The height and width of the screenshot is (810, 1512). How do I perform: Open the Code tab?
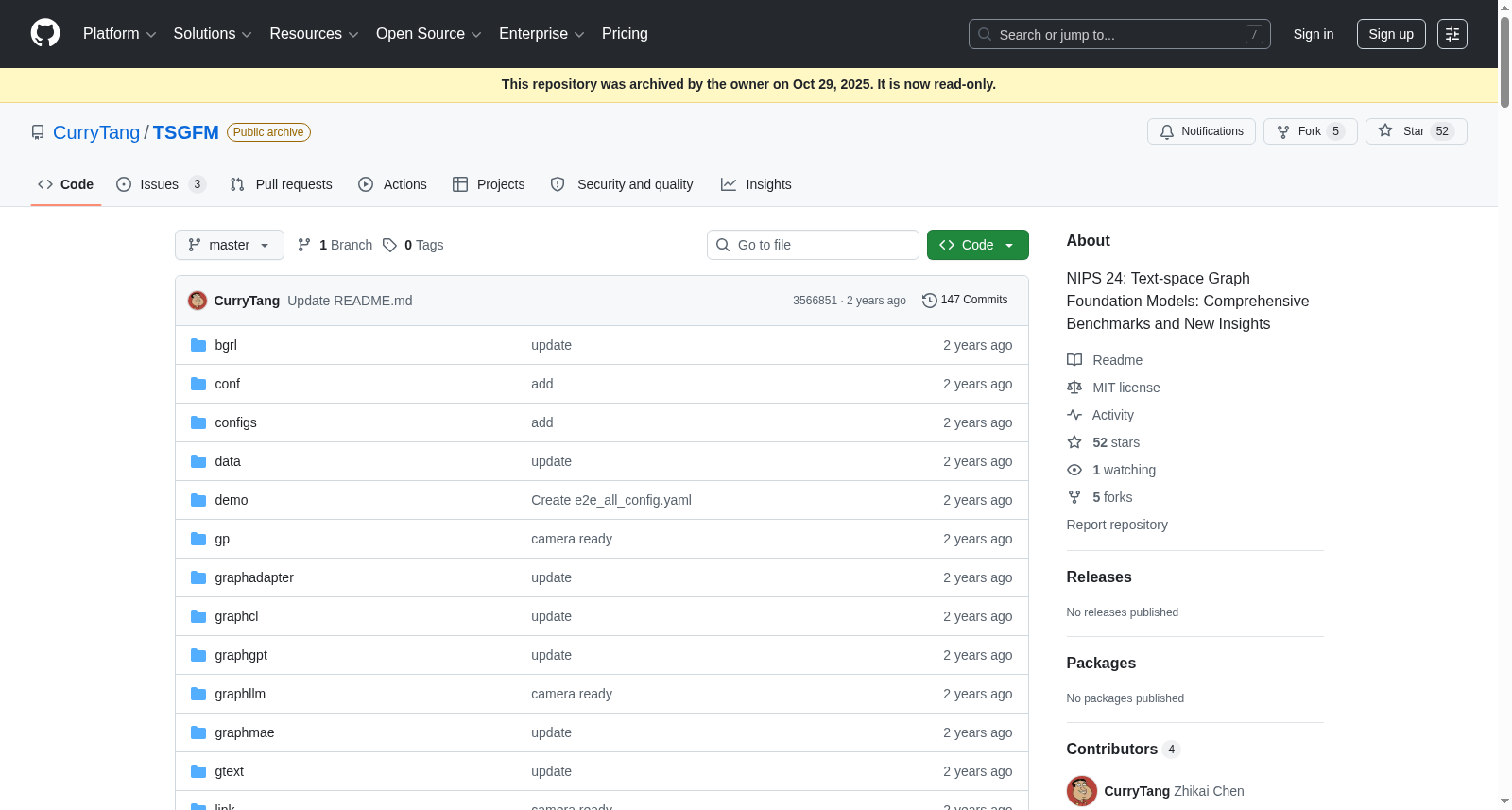(x=66, y=184)
